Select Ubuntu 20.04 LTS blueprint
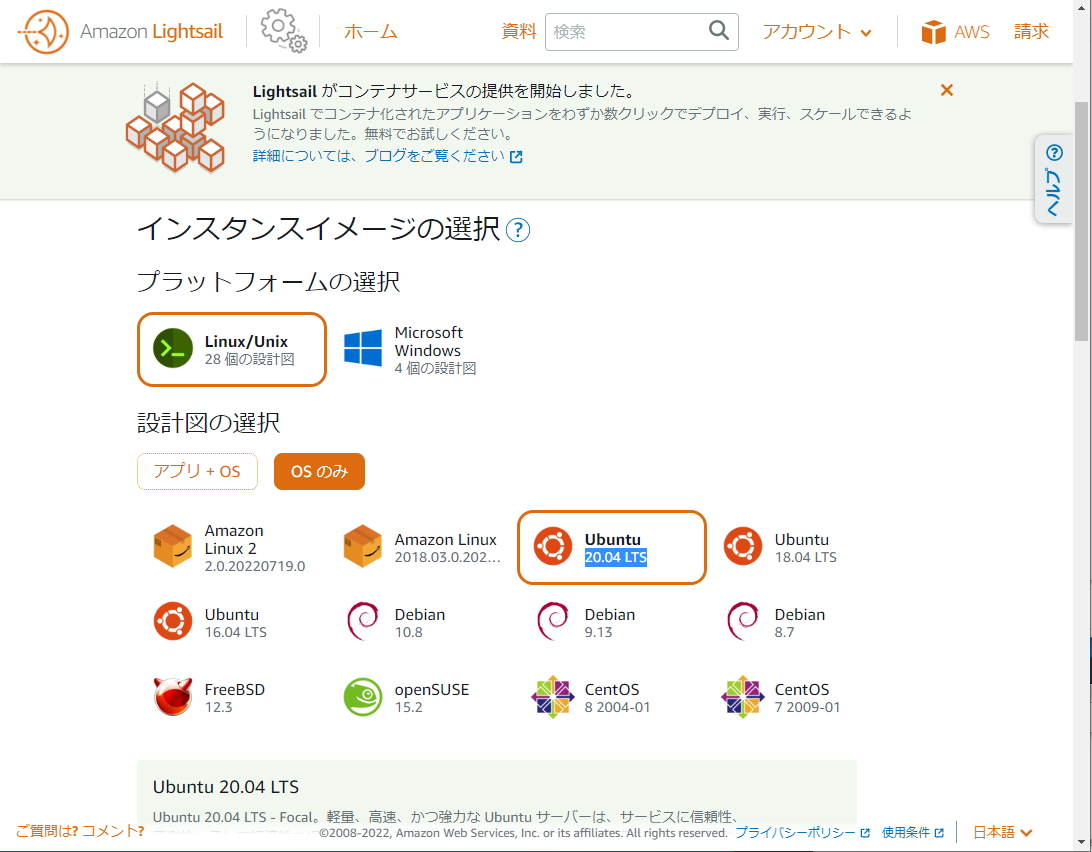 point(611,548)
